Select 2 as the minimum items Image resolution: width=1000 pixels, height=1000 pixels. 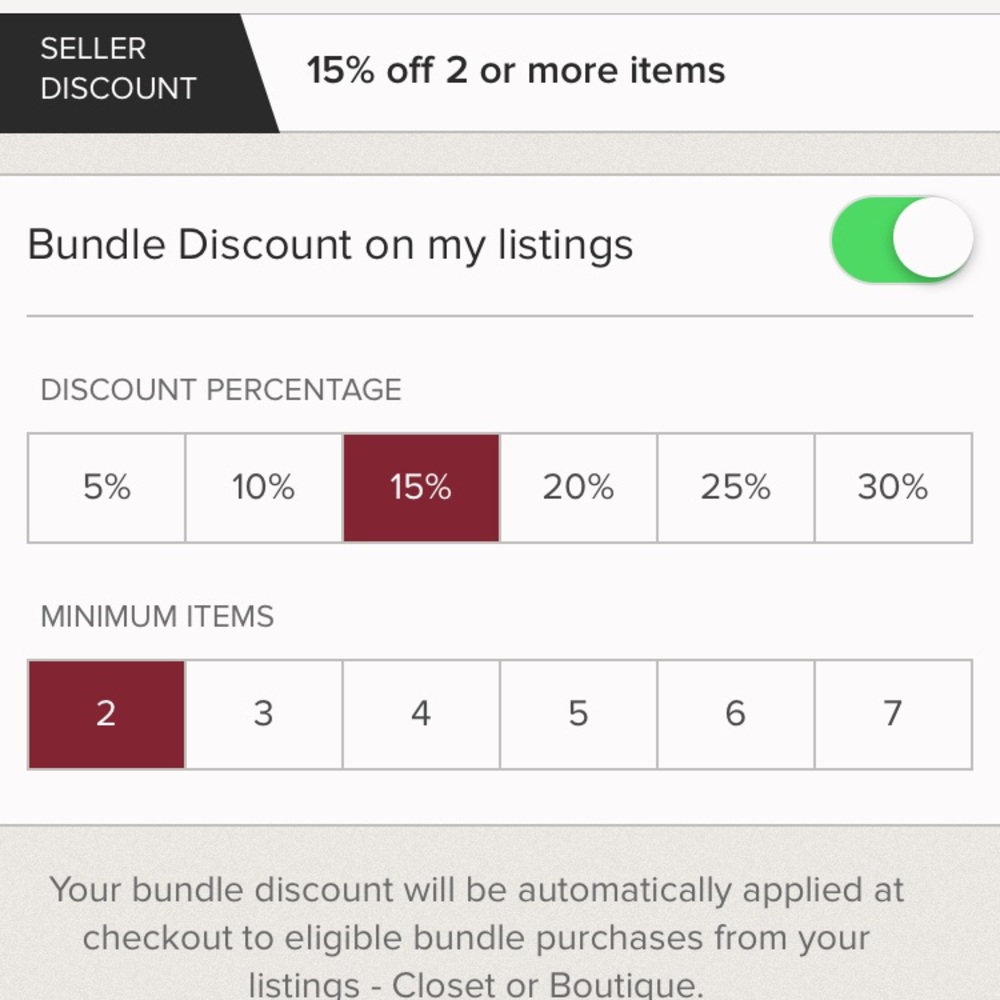106,714
